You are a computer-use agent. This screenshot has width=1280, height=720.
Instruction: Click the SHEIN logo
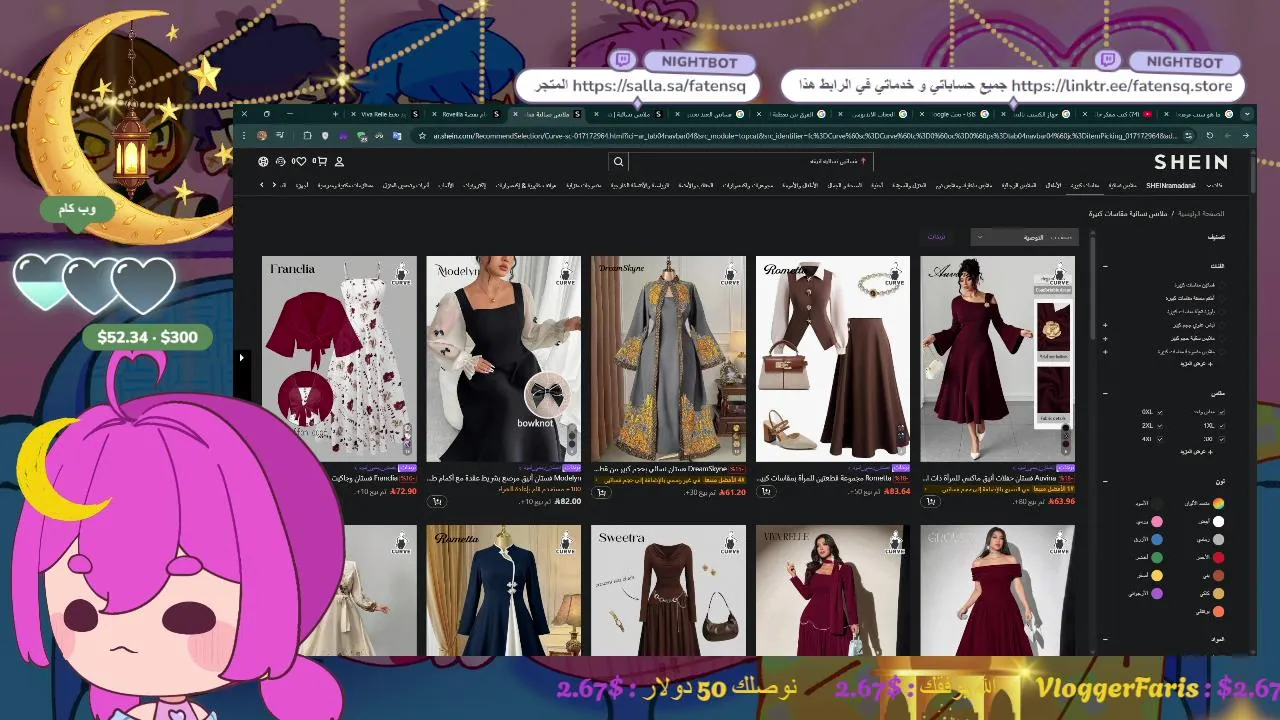tap(1191, 162)
